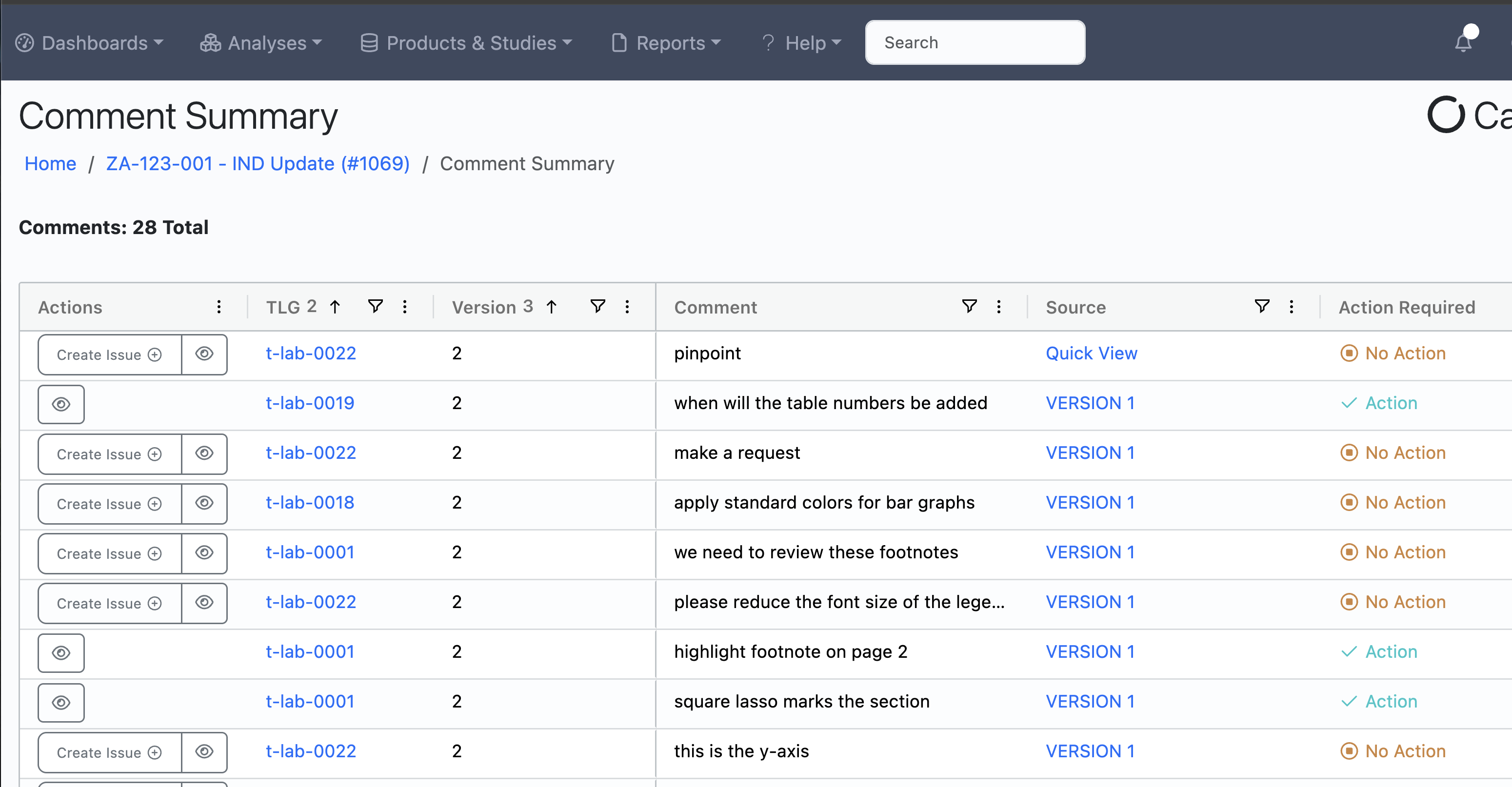Screen dimensions: 1512x787
Task: Select the 'Comments: 28 Total' heading text
Action: (114, 228)
